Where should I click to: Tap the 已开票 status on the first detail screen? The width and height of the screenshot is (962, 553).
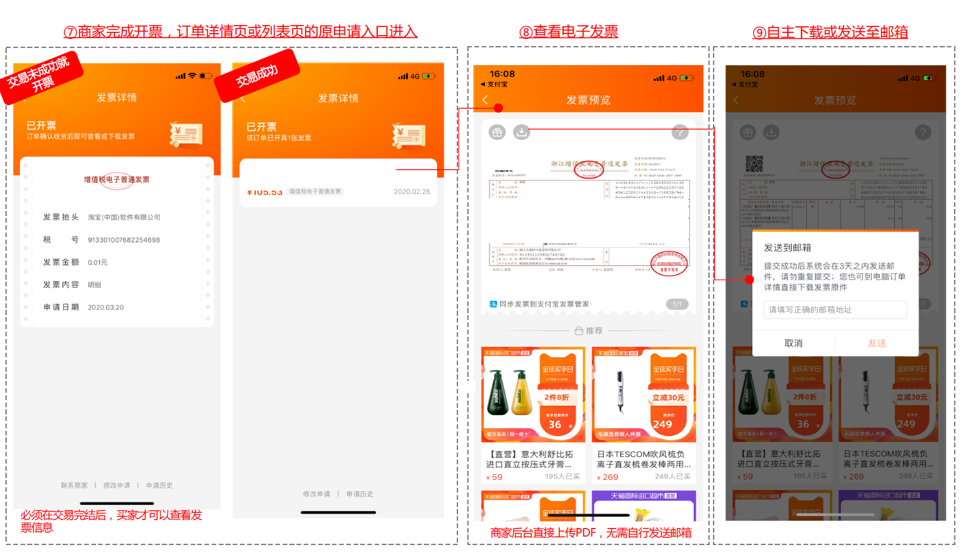coord(41,125)
